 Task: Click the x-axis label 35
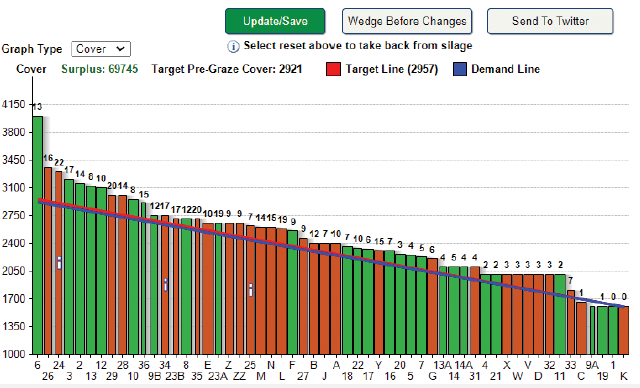(x=196, y=376)
